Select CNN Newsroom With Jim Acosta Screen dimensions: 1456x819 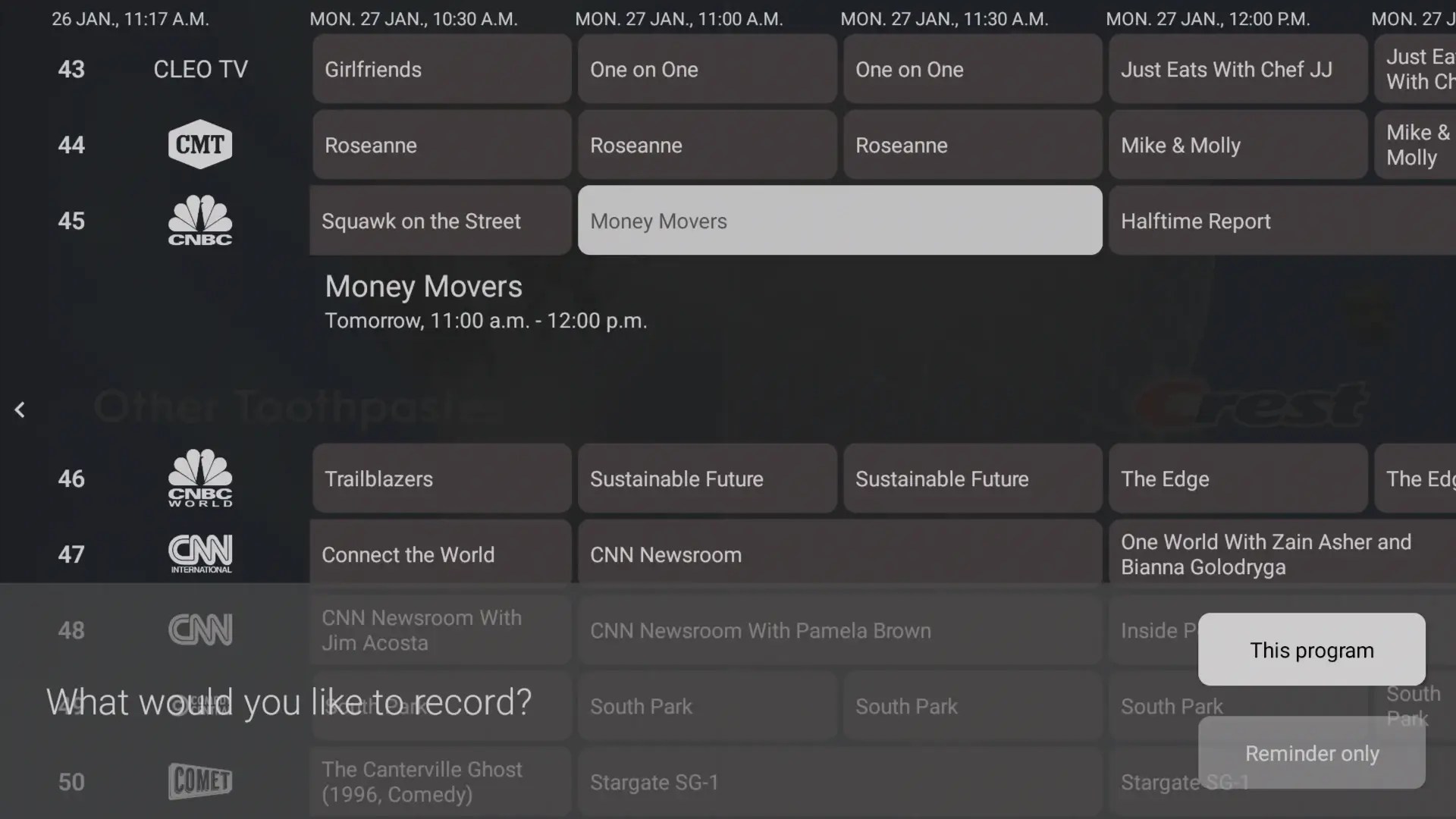[441, 630]
